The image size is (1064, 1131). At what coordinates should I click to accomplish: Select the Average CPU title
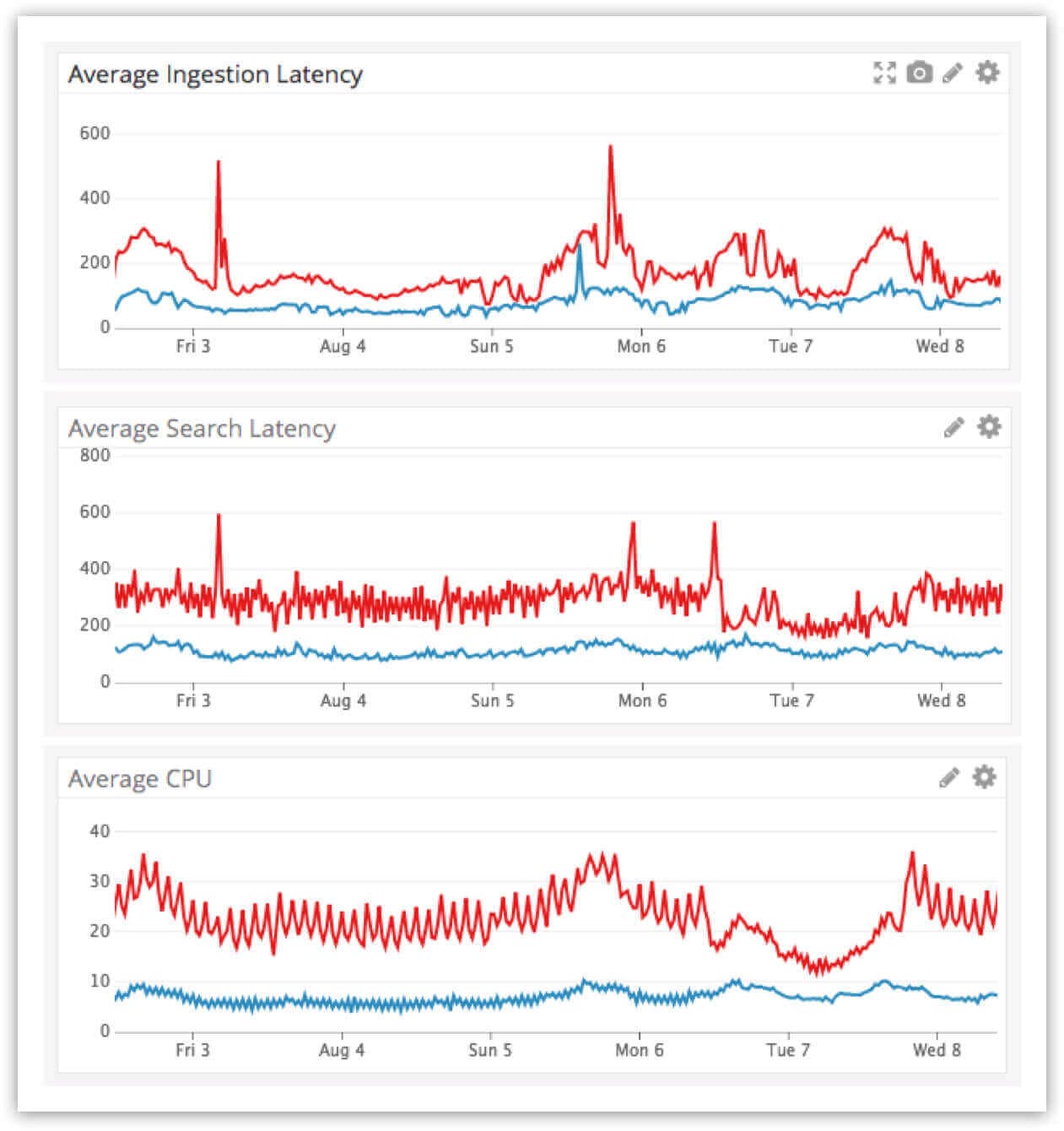pyautogui.click(x=140, y=778)
